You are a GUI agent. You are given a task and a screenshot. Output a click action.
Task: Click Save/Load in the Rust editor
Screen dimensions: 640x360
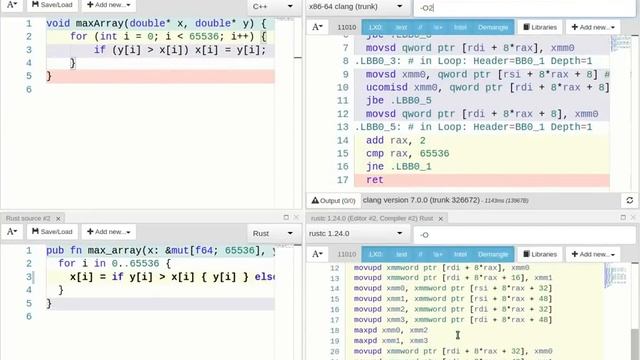tap(52, 232)
